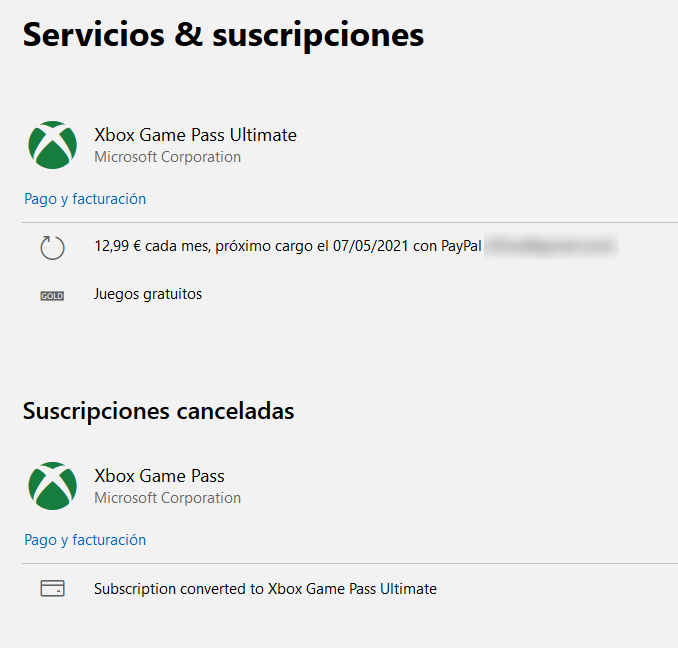Screen dimensions: 678x648
Task: Select the Xbox Game Pass Ultimate title
Action: pos(195,135)
